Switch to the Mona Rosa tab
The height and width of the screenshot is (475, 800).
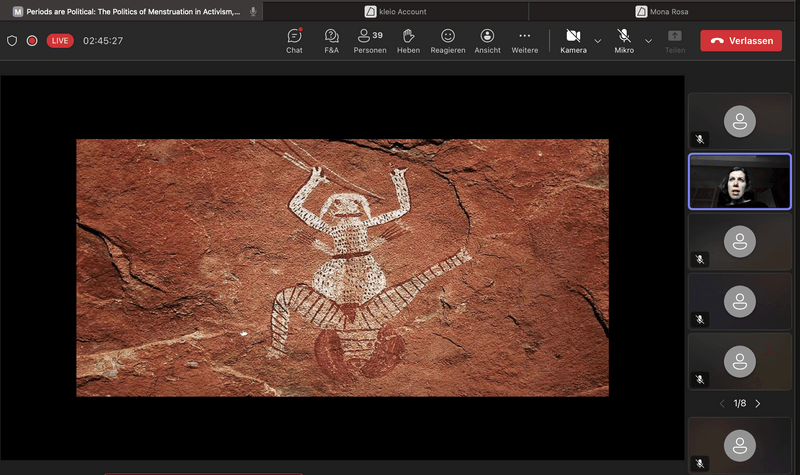click(661, 11)
